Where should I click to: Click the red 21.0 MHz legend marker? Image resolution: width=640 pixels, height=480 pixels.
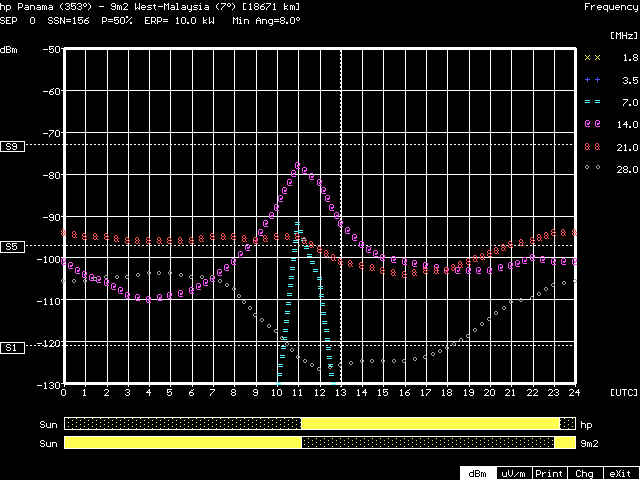[x=592, y=146]
